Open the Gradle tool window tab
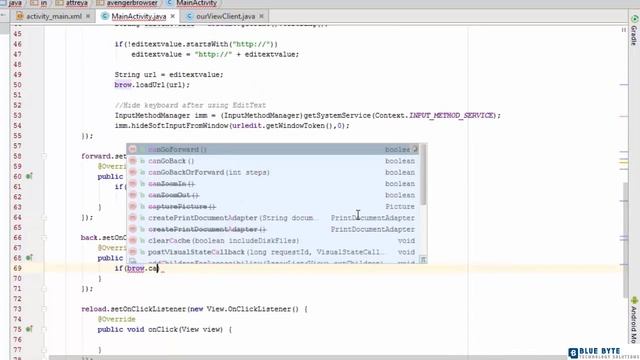Image resolution: width=640 pixels, height=360 pixels. [634, 30]
